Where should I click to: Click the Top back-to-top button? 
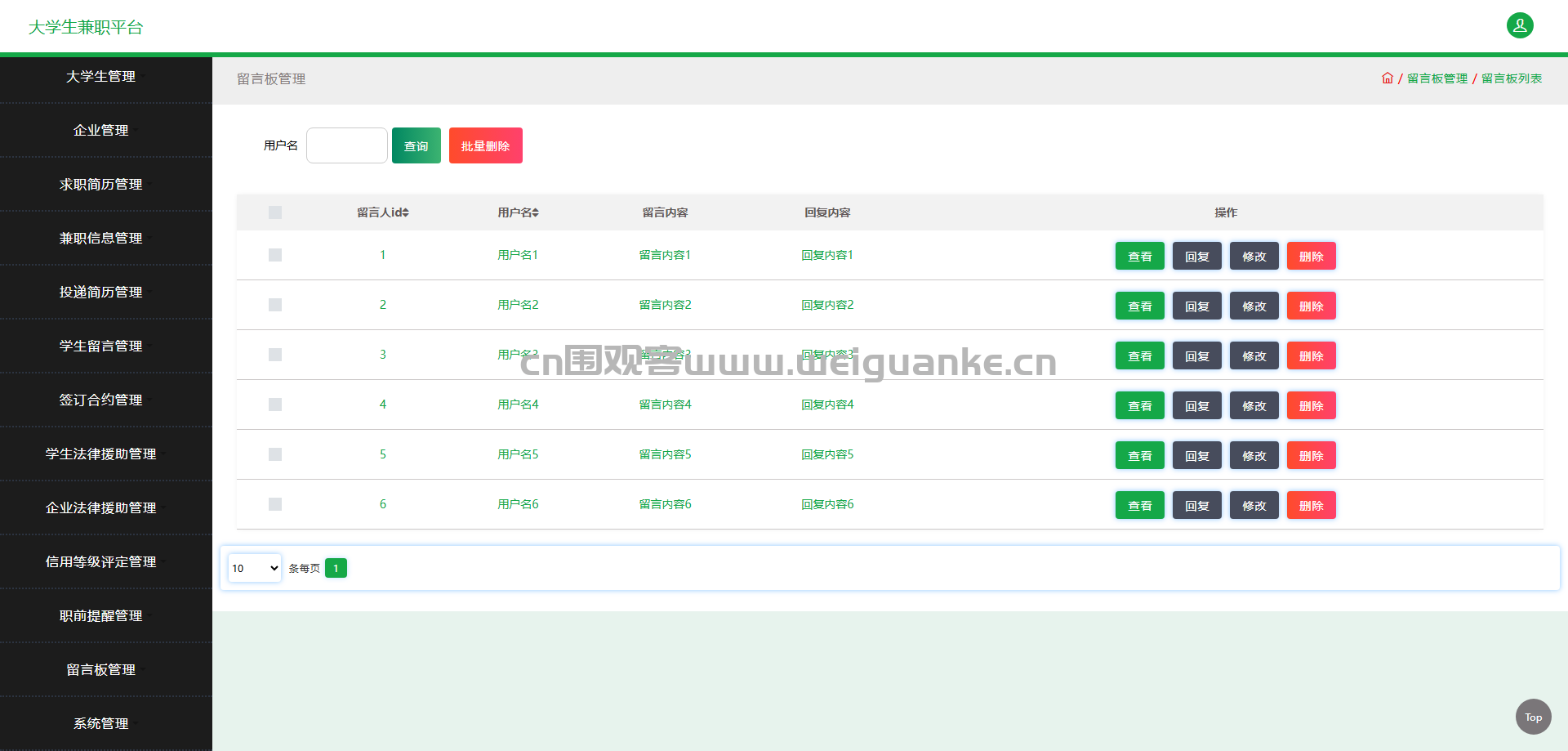point(1534,717)
